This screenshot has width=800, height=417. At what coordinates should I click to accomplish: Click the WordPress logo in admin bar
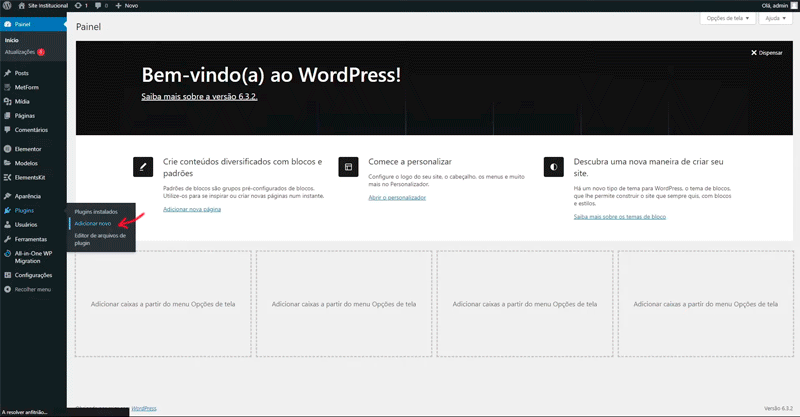(7, 6)
